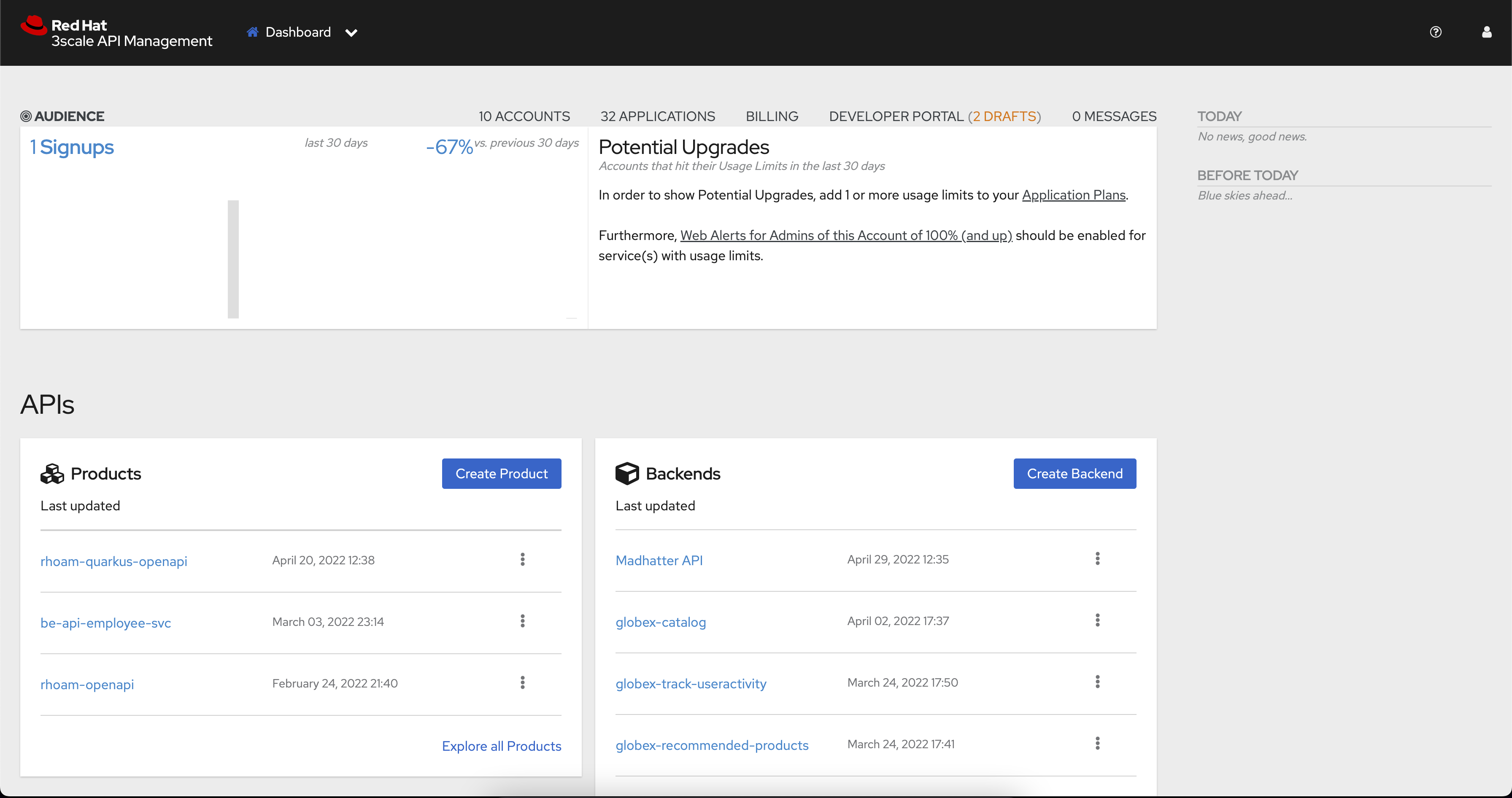Click the Products cube icon
Screen dimensions: 1512x798
pos(52,474)
